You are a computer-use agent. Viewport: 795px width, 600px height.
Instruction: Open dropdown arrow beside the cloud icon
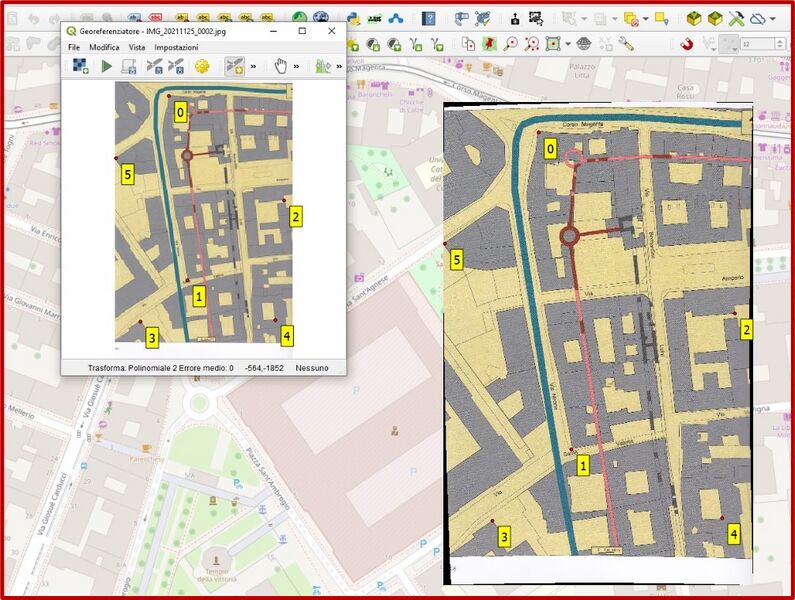[773, 18]
